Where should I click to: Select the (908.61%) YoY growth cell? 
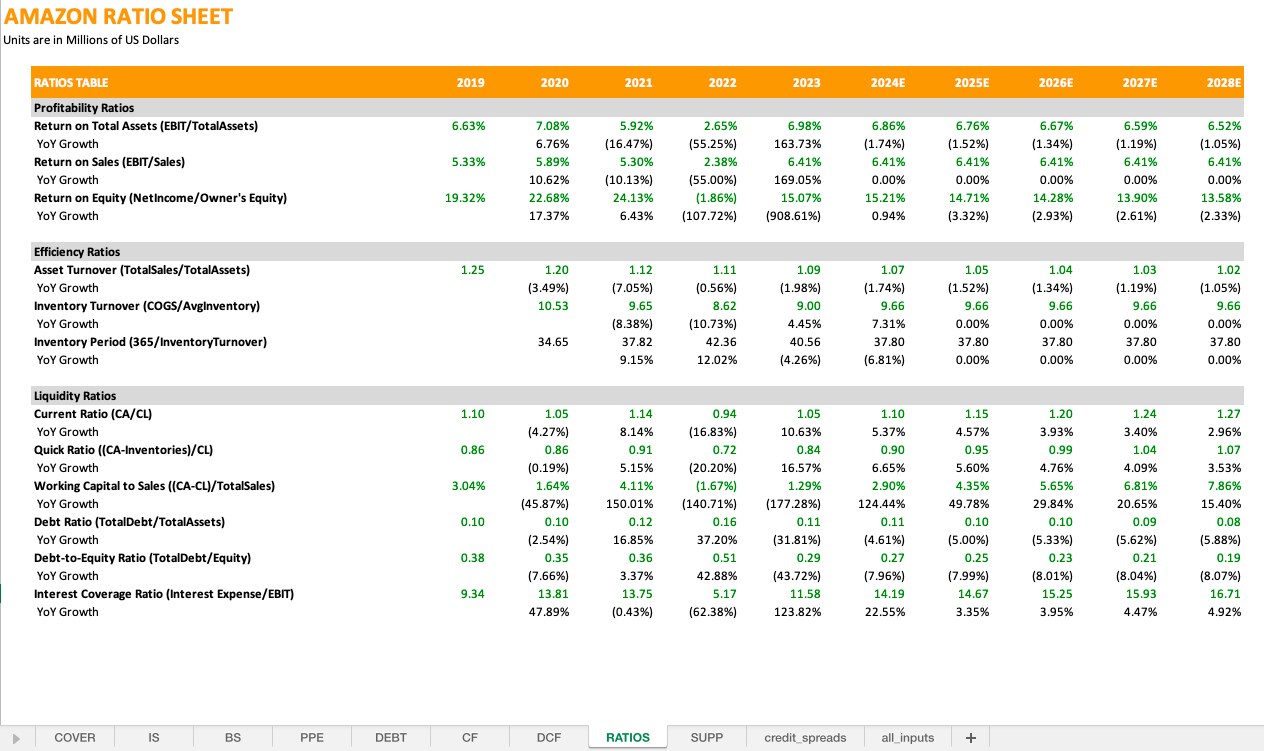point(795,216)
